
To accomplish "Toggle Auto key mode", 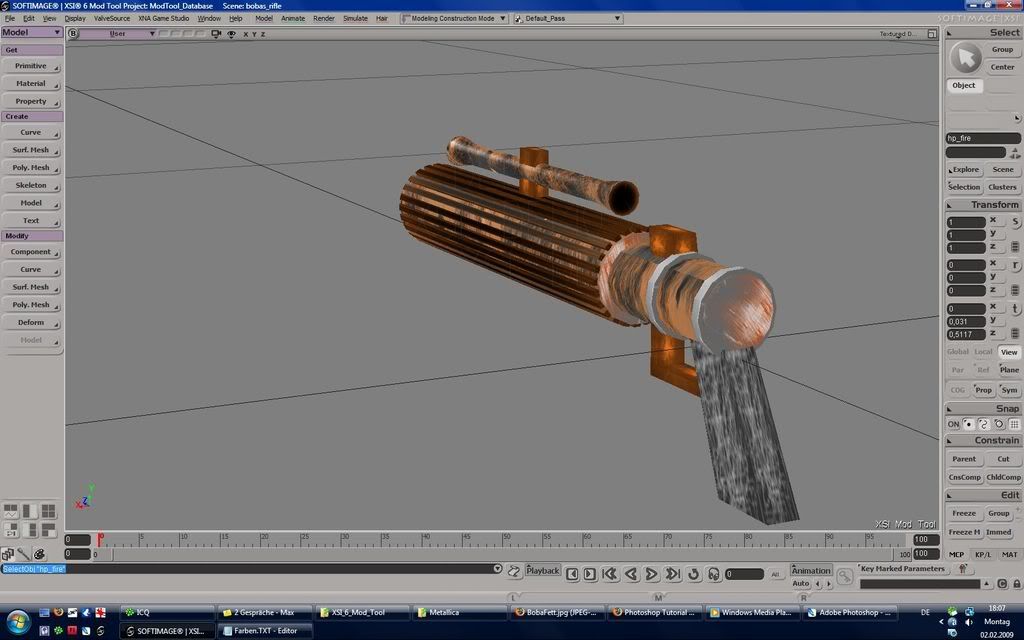I will (x=801, y=583).
